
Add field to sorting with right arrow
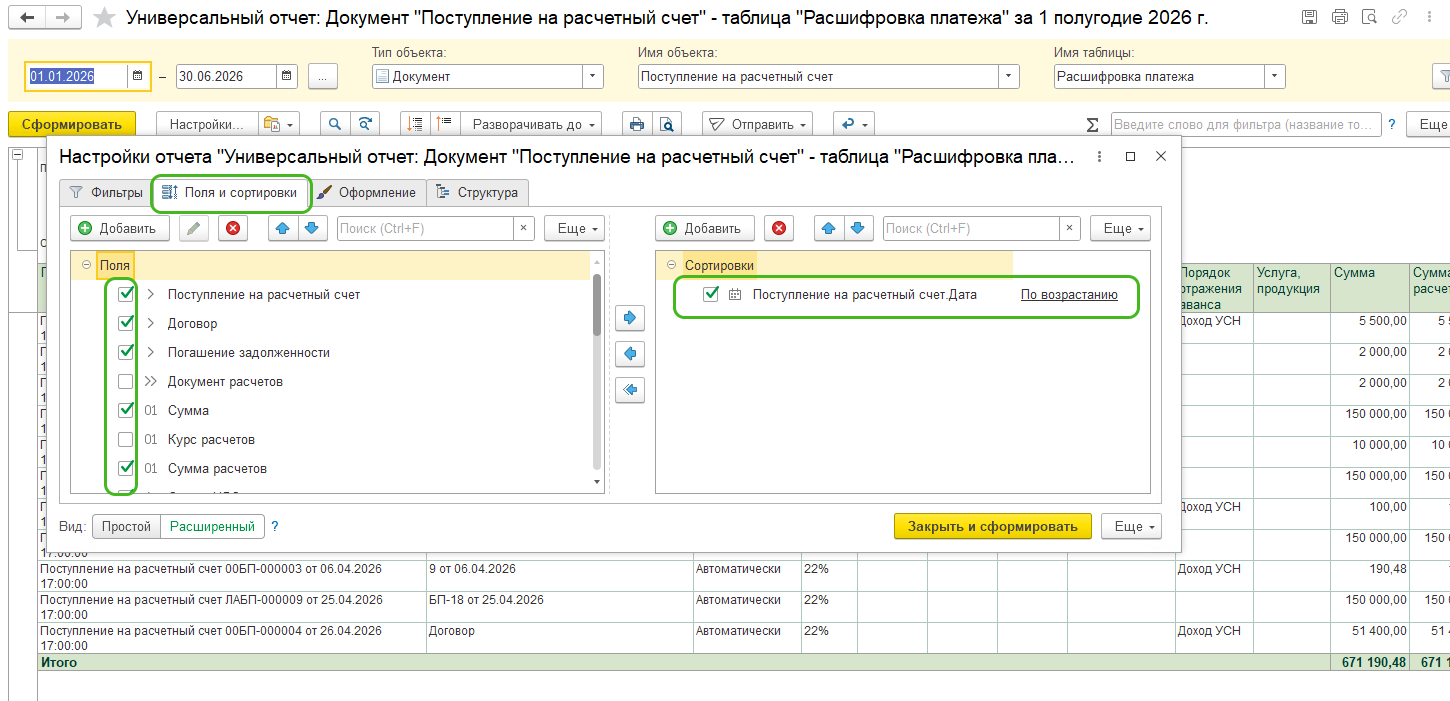[x=630, y=318]
